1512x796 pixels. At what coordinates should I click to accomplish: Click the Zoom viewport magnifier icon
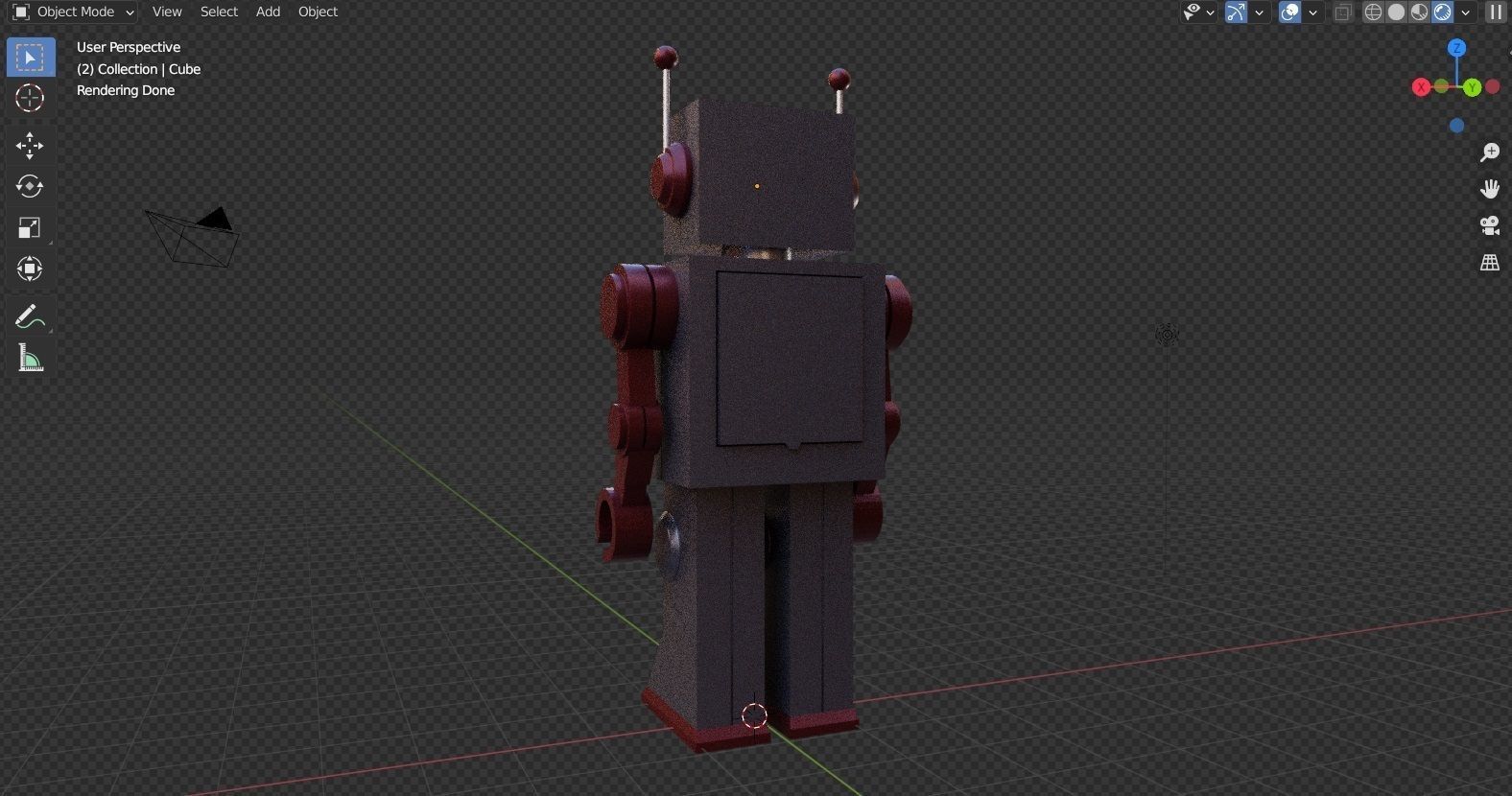point(1490,152)
